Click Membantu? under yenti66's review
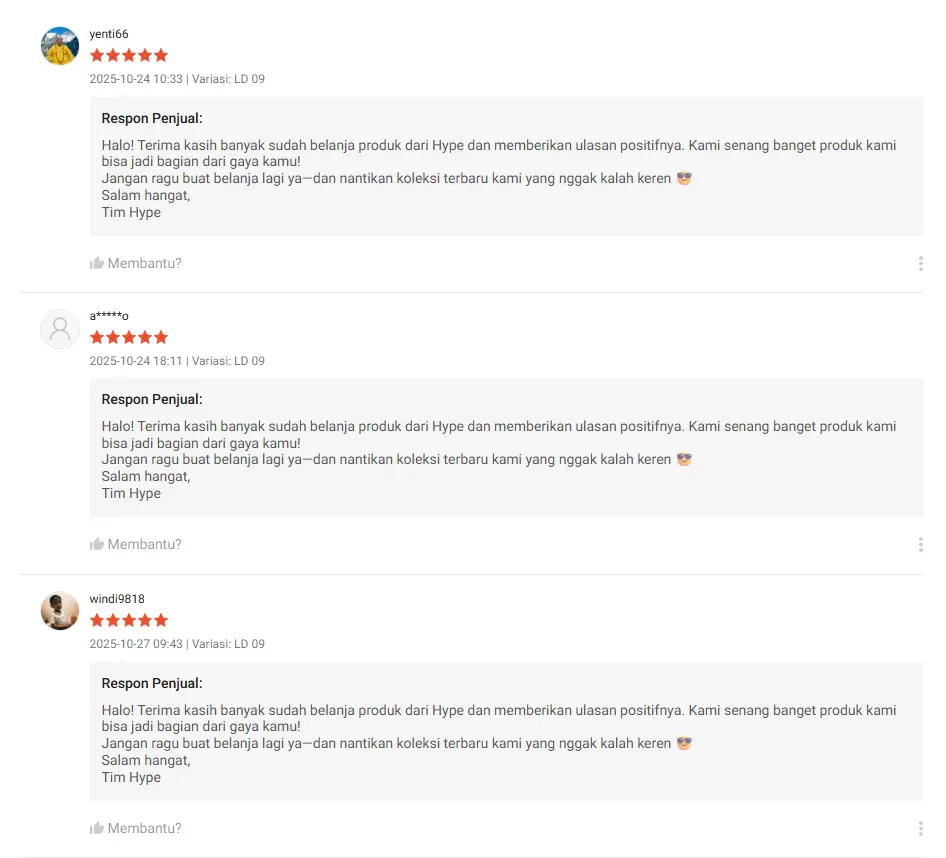Viewport: 946px width, 858px height. [144, 264]
